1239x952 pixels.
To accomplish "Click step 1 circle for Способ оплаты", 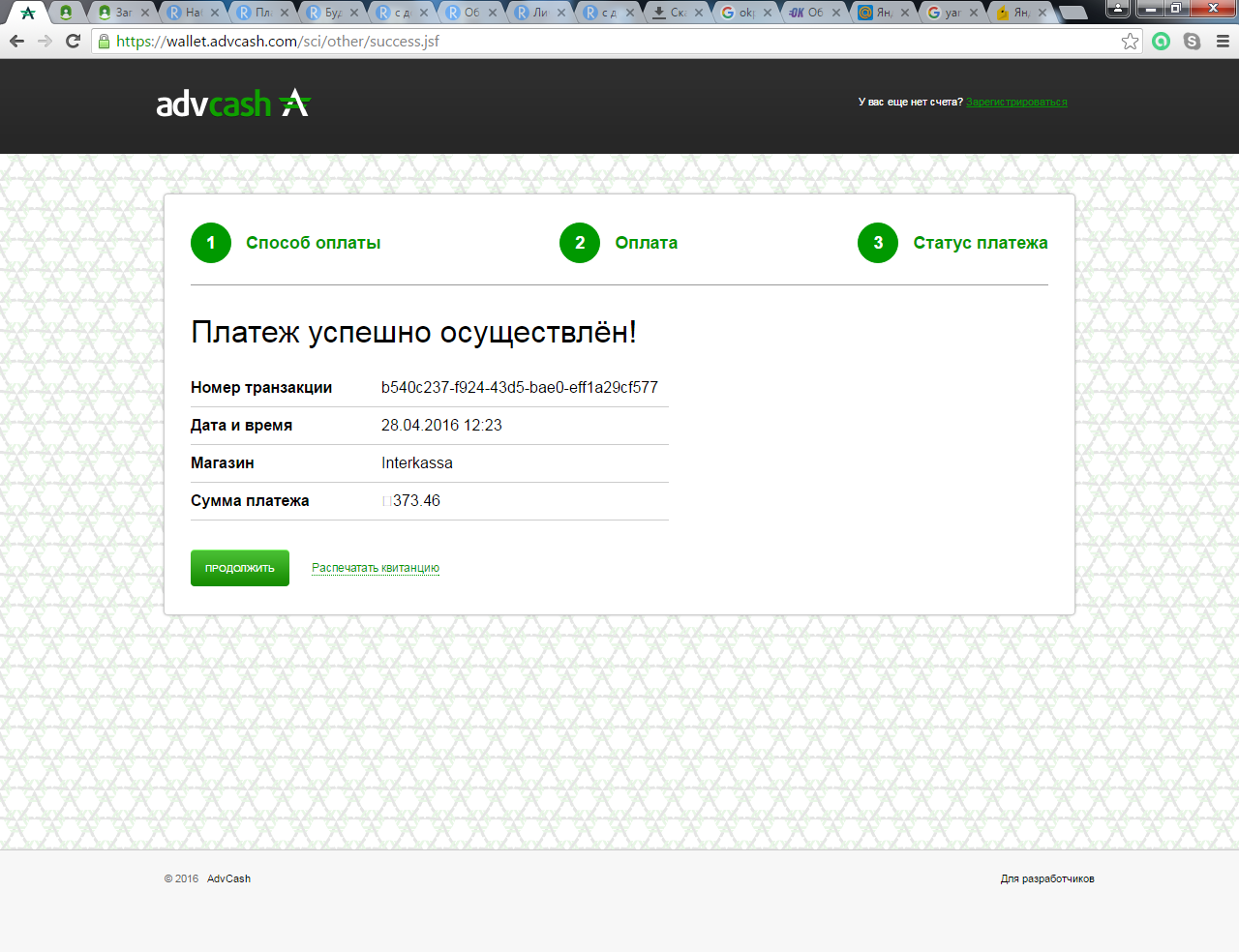I will pos(211,243).
